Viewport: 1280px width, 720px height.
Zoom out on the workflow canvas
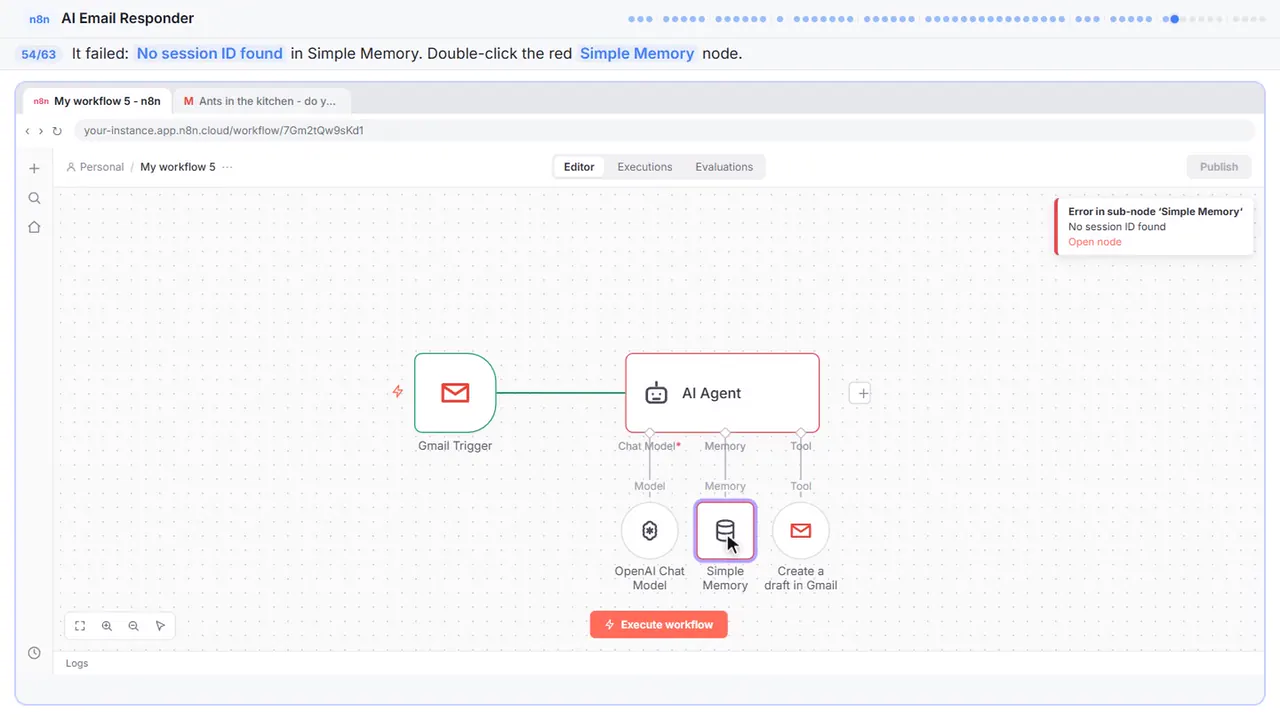point(134,626)
